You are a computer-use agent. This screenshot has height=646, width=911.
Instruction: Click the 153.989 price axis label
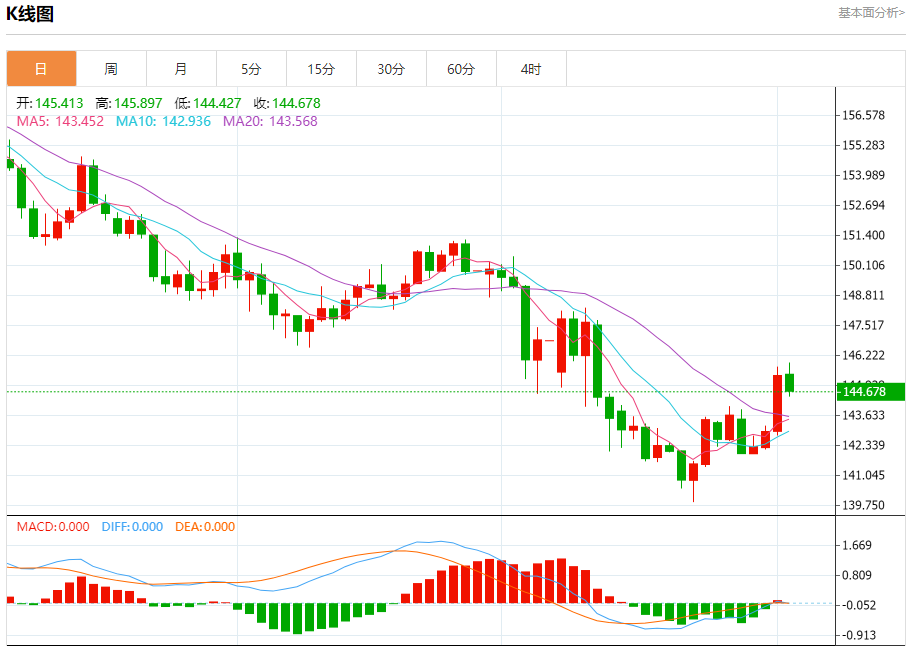(x=863, y=175)
